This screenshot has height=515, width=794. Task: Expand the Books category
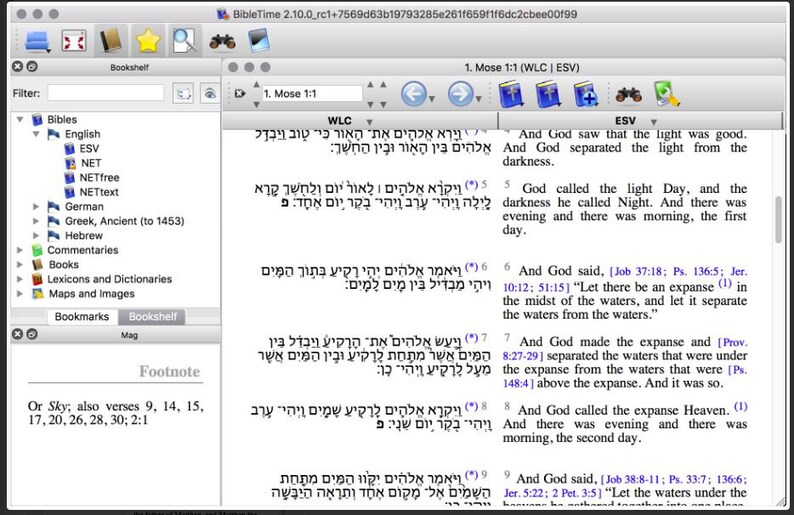pos(20,264)
